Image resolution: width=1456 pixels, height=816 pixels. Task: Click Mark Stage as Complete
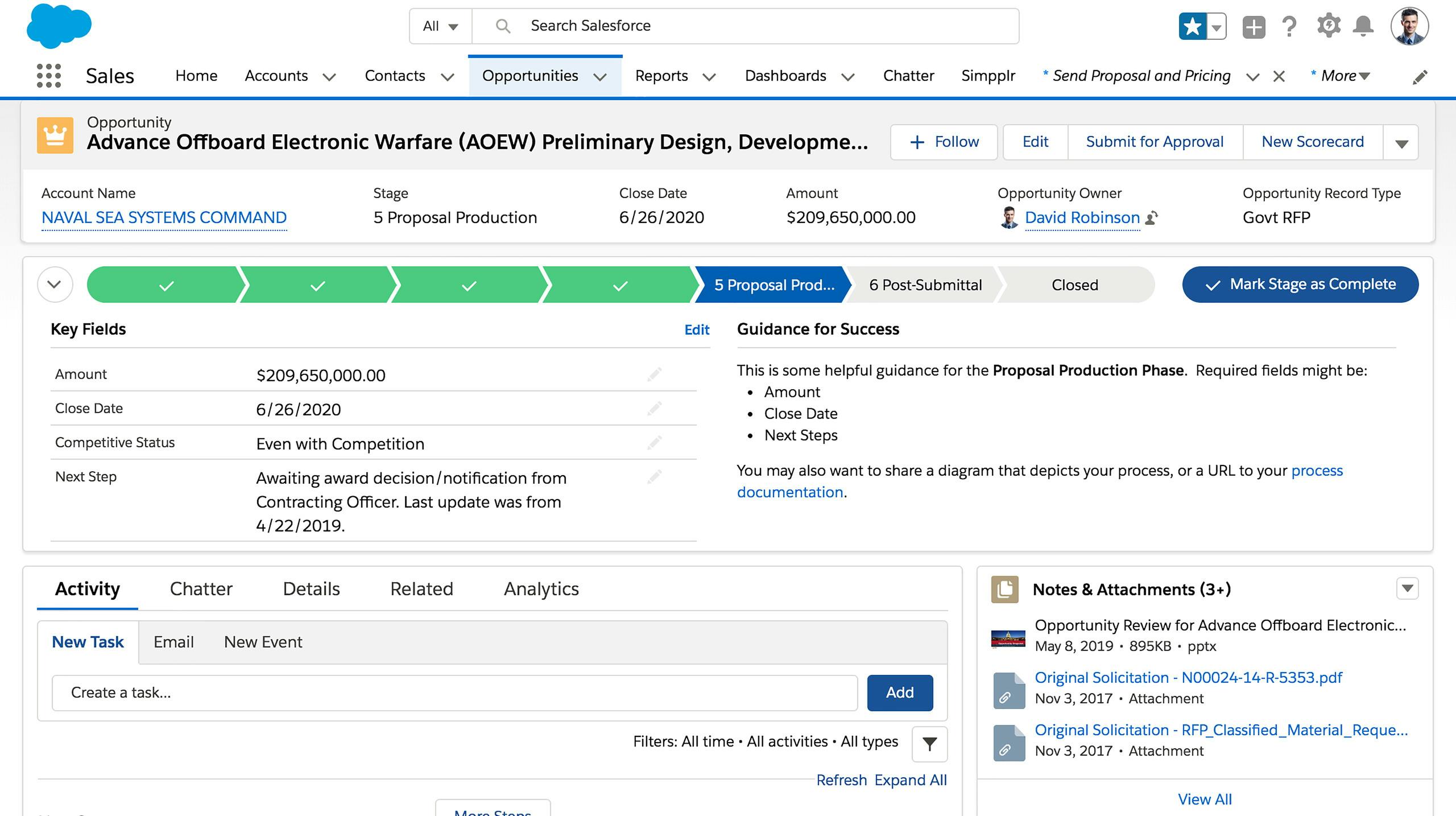pyautogui.click(x=1300, y=284)
